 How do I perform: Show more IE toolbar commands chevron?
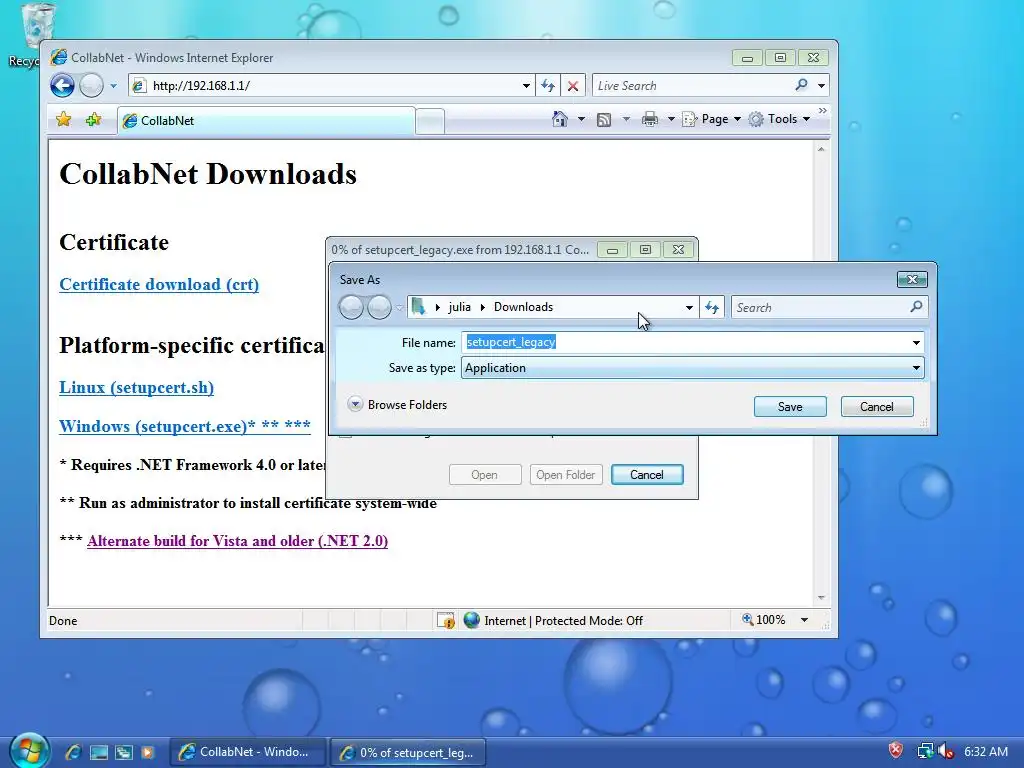click(x=822, y=110)
